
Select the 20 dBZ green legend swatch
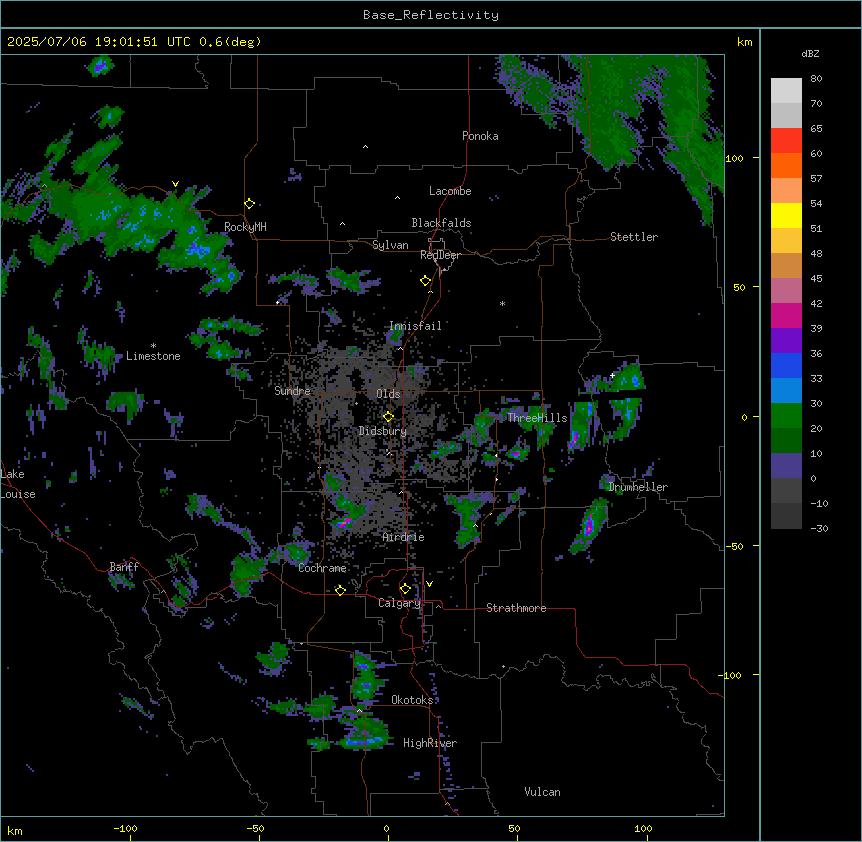click(x=786, y=416)
